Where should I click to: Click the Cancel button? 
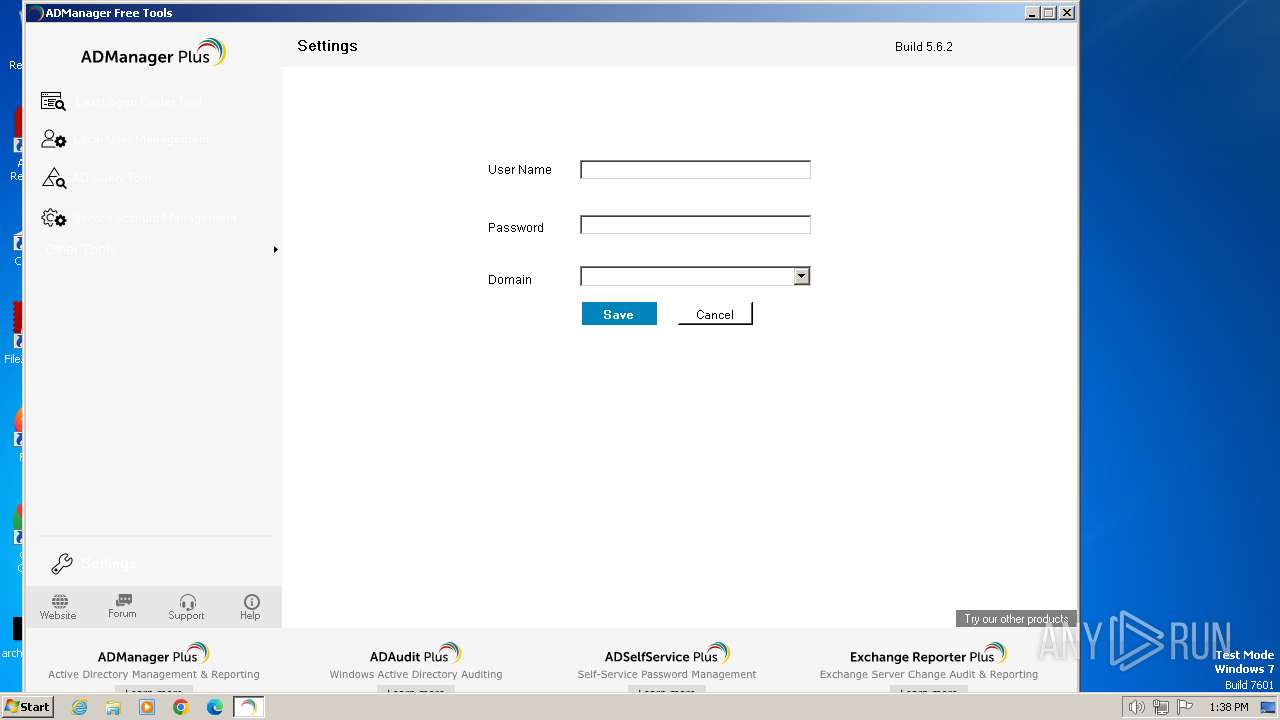pos(715,314)
